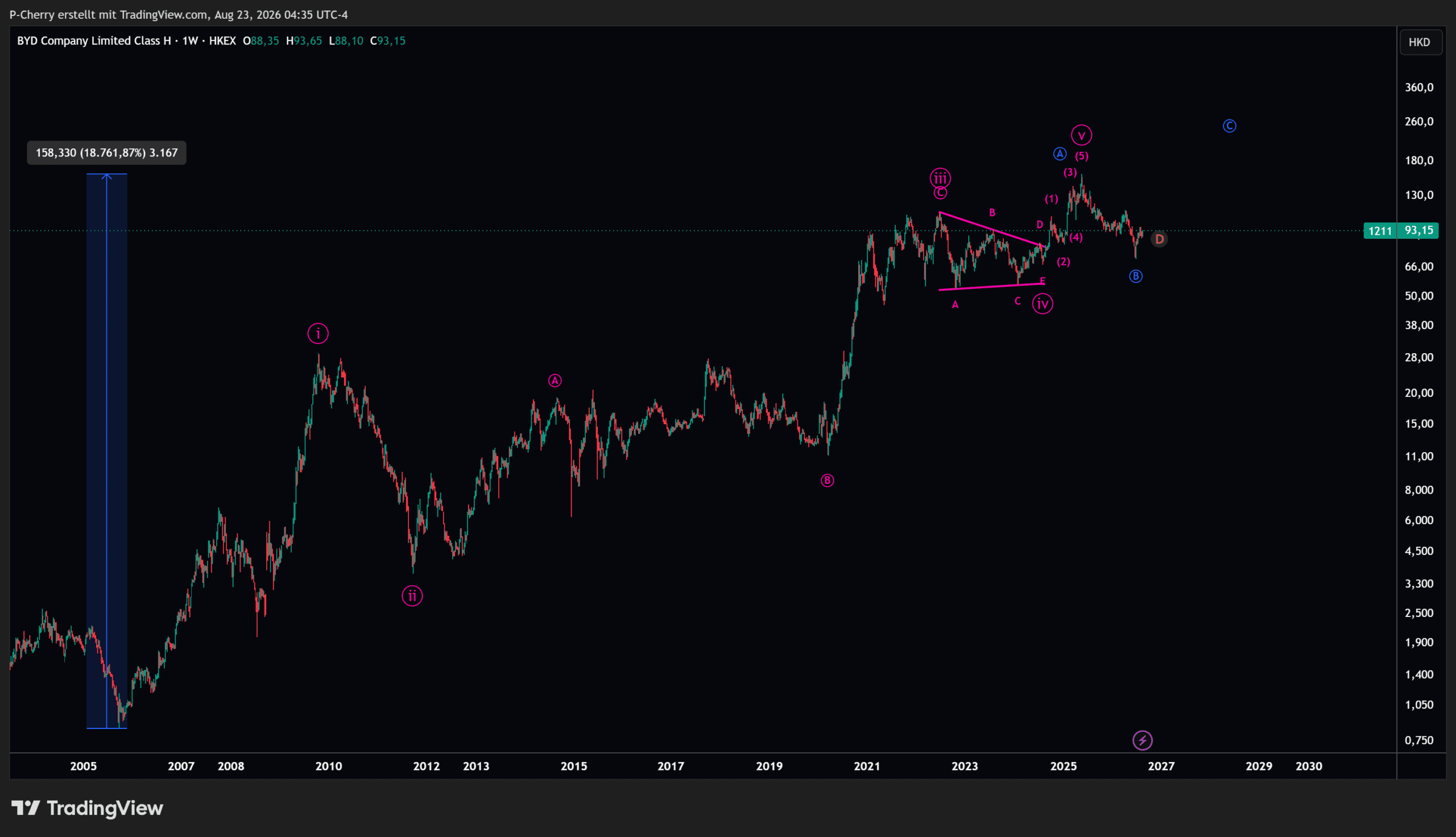The height and width of the screenshot is (837, 1456).
Task: Click the purple lightning bolt event icon
Action: (x=1142, y=740)
